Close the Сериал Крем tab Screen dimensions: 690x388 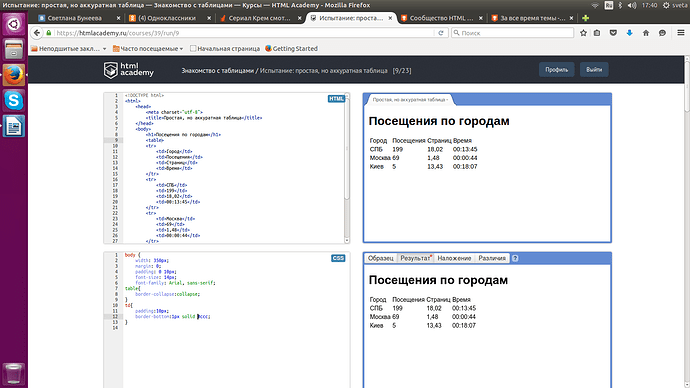pos(300,18)
